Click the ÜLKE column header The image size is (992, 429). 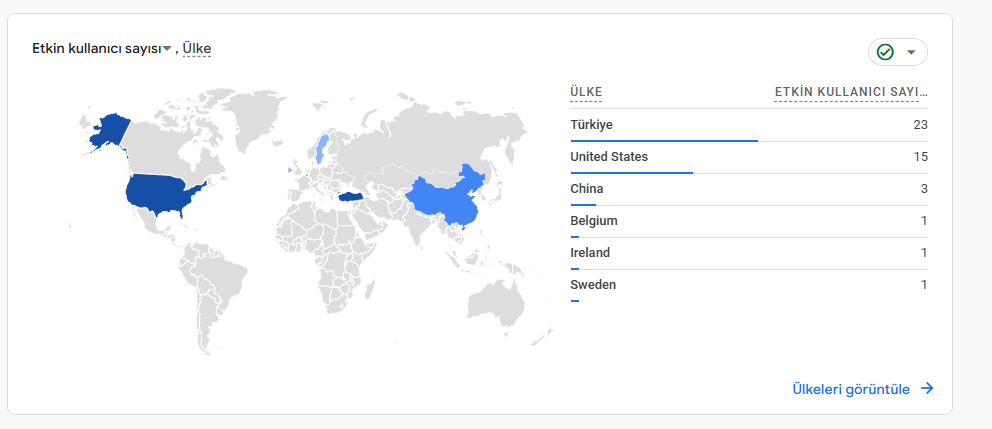[586, 92]
